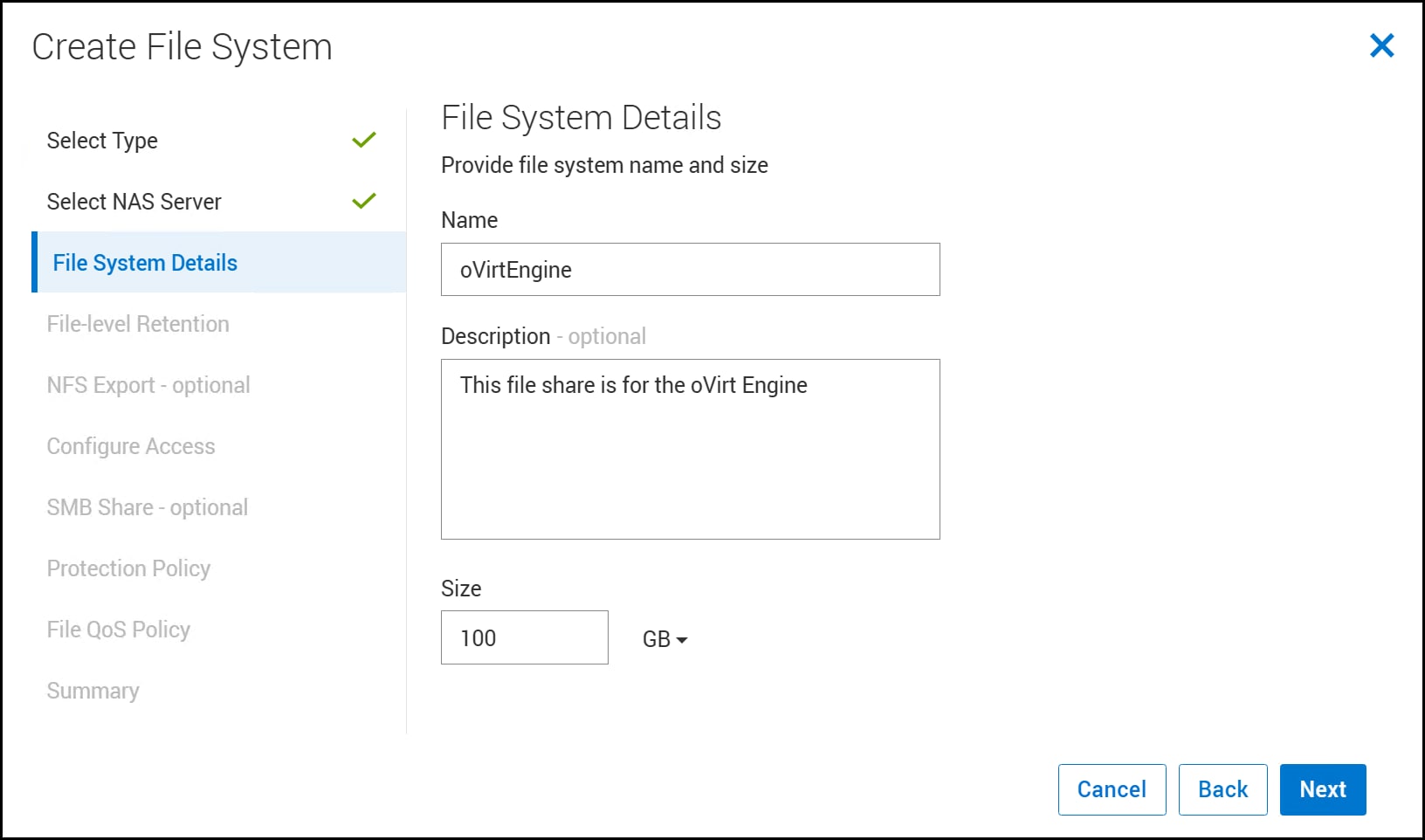Click the Next button

(x=1323, y=789)
